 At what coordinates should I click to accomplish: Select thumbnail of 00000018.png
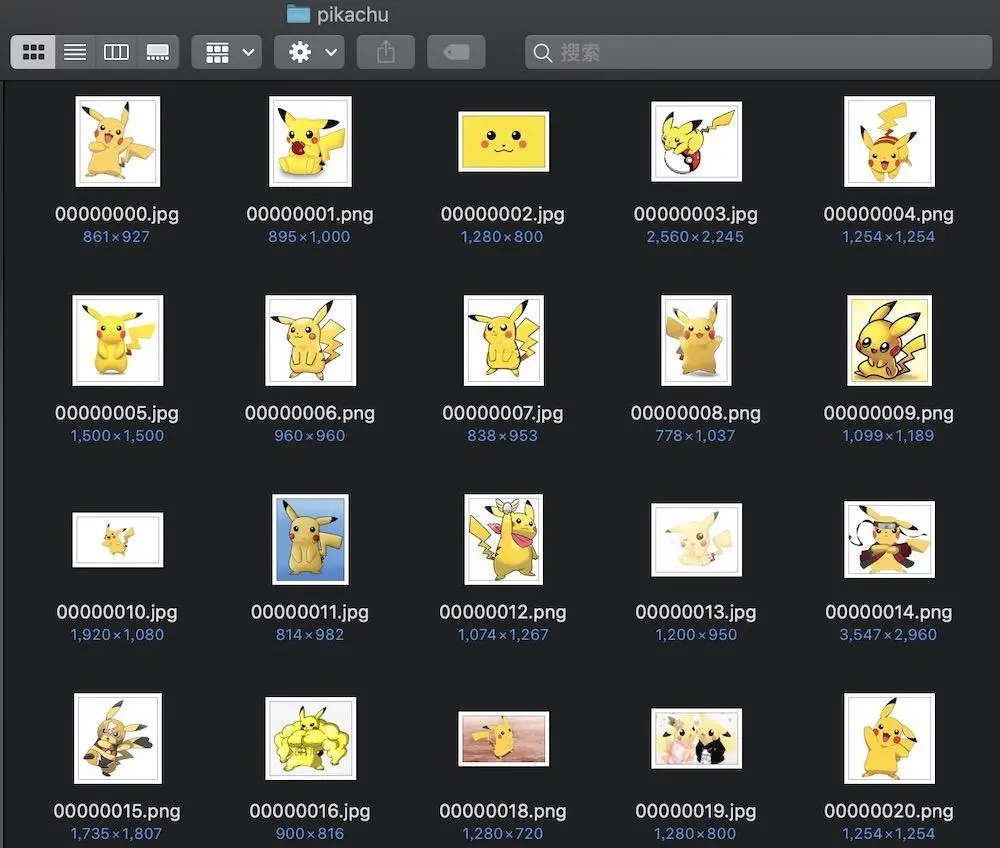tap(503, 738)
